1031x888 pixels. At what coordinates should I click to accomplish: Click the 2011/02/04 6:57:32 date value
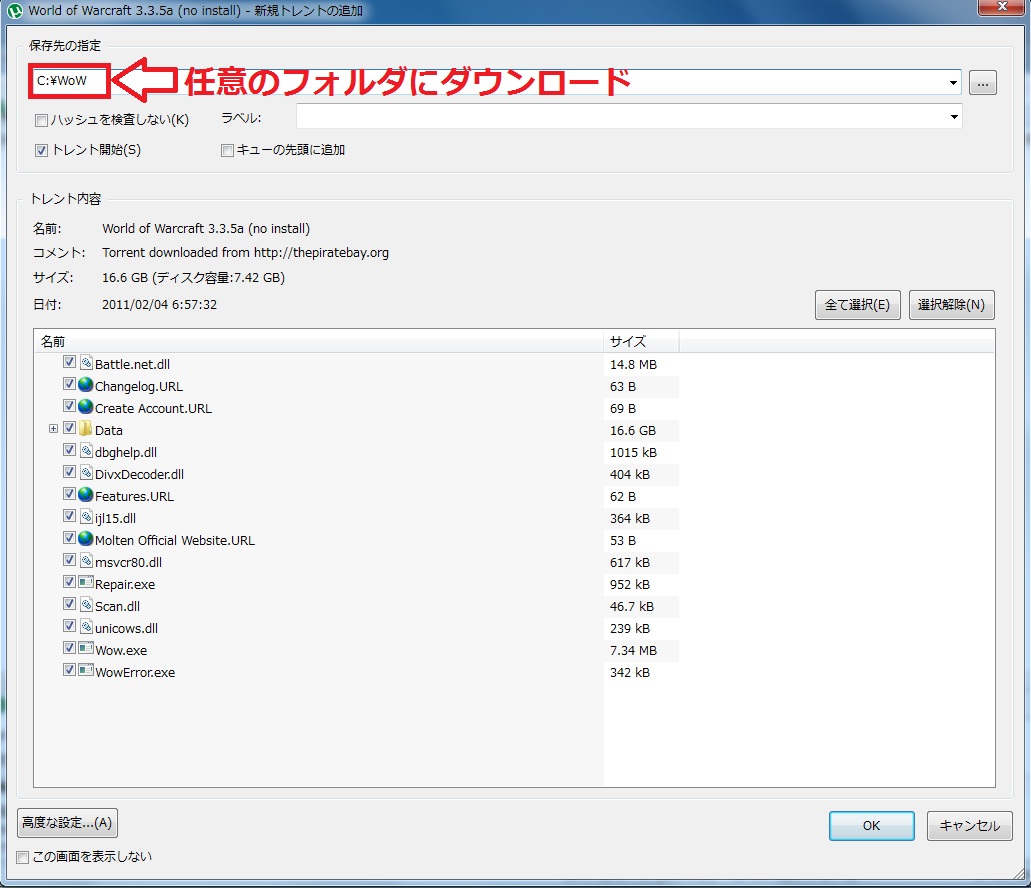(x=159, y=305)
